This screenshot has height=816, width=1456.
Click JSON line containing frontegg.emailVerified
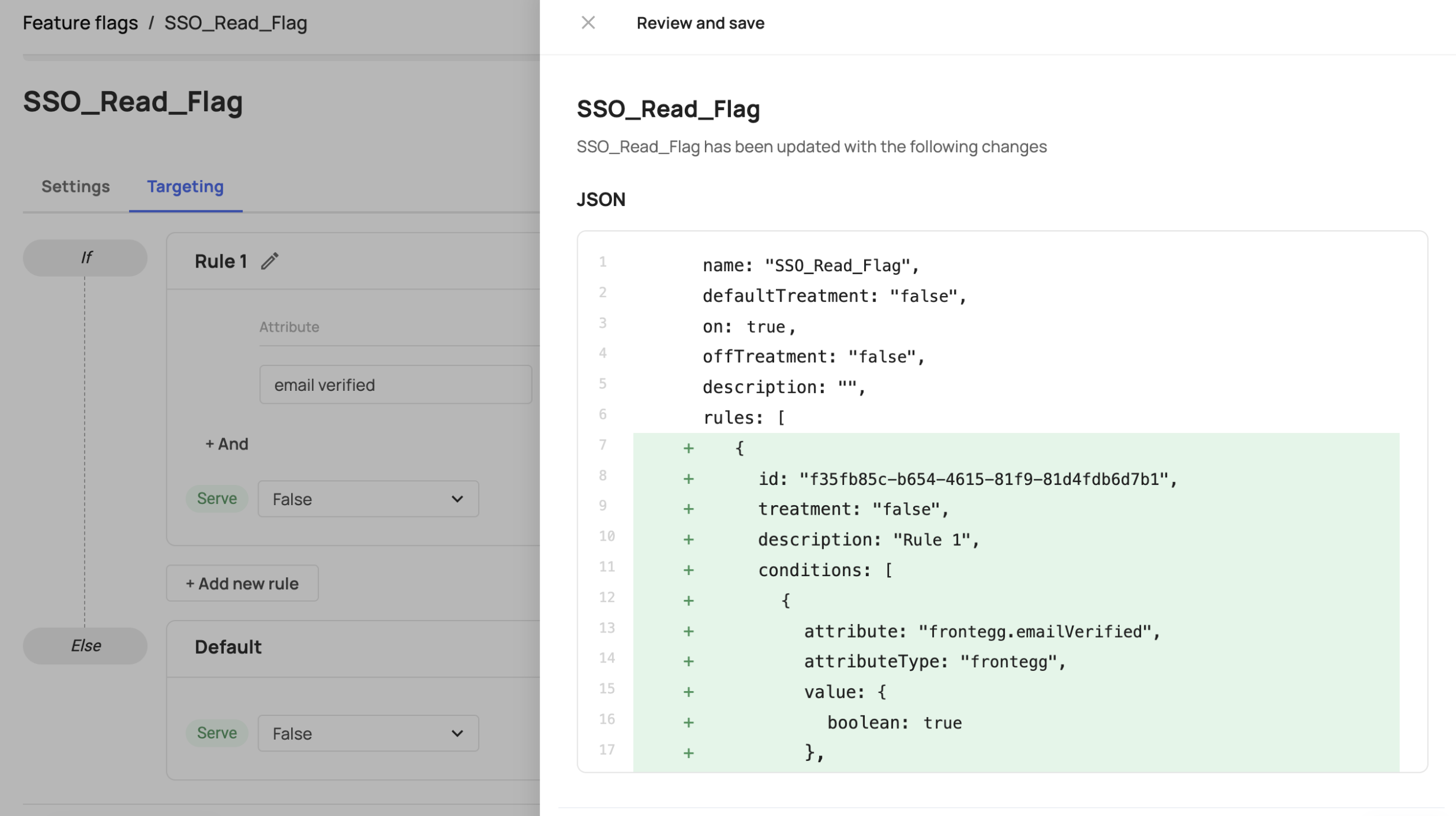981,631
